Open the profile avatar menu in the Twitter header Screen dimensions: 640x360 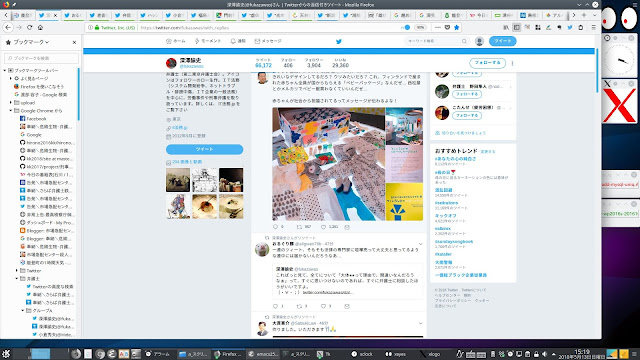tap(480, 41)
